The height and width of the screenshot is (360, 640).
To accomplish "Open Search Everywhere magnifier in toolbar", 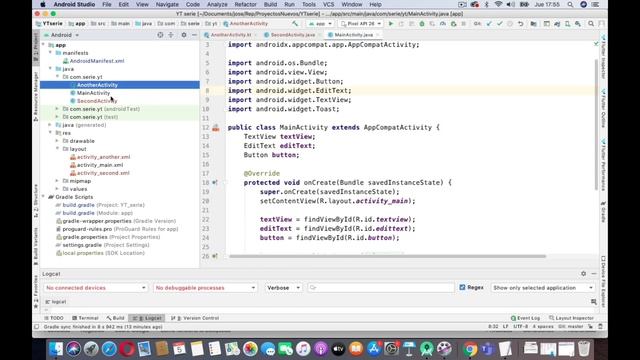I will [x=591, y=24].
